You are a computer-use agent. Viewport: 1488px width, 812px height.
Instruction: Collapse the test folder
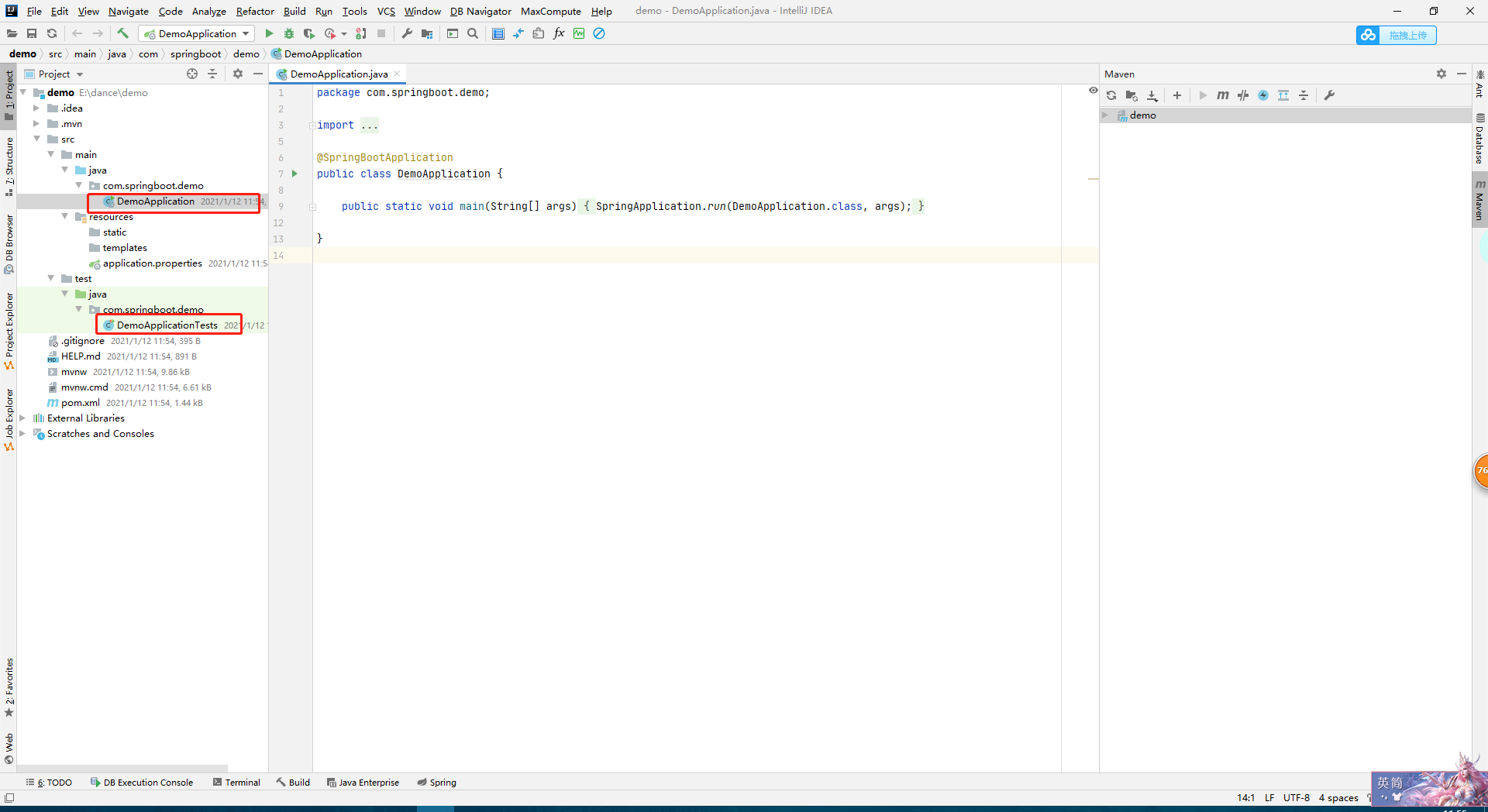coord(50,279)
